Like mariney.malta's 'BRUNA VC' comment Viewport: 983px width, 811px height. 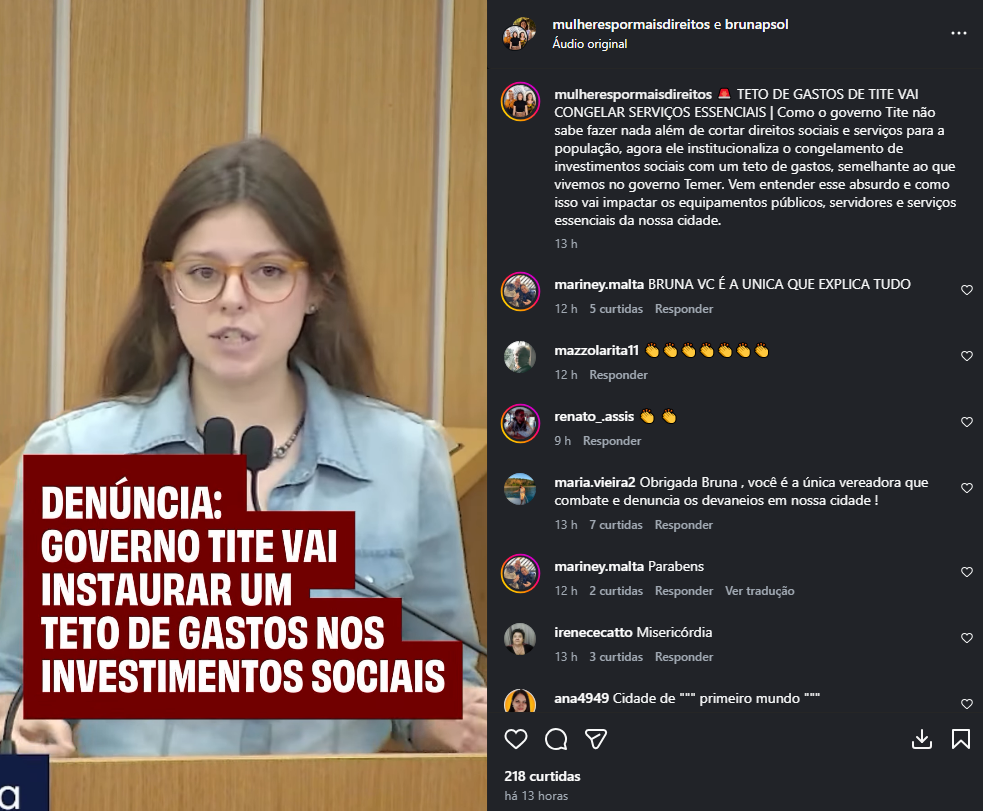(x=967, y=290)
